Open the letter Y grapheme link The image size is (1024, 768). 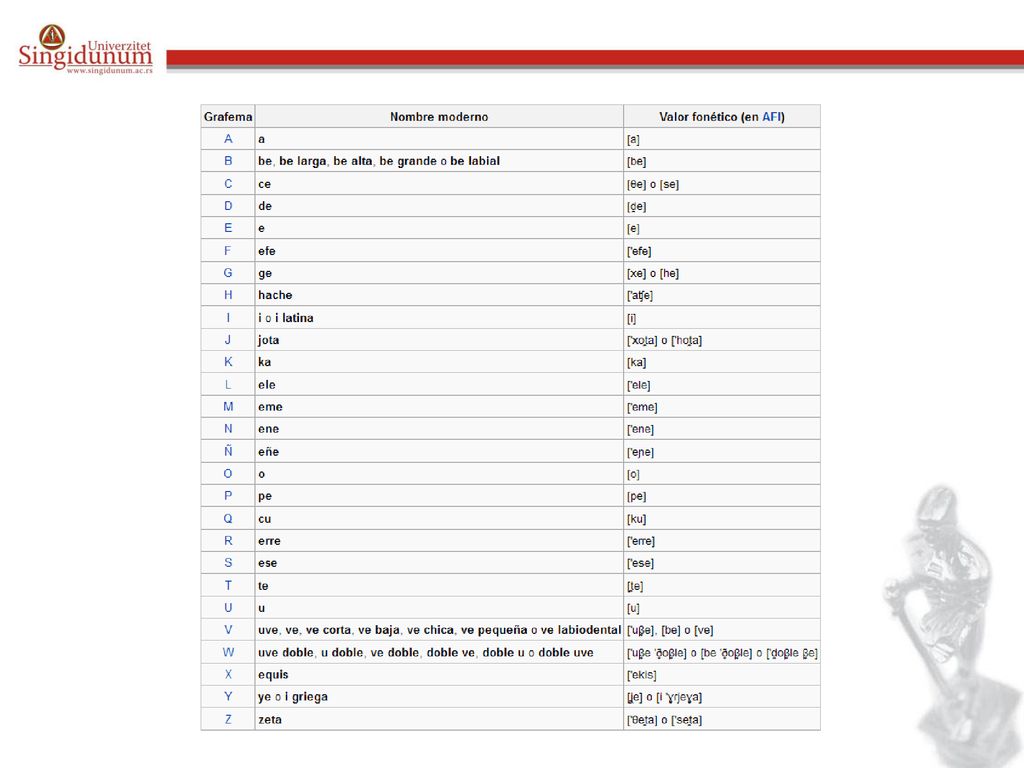coord(228,697)
